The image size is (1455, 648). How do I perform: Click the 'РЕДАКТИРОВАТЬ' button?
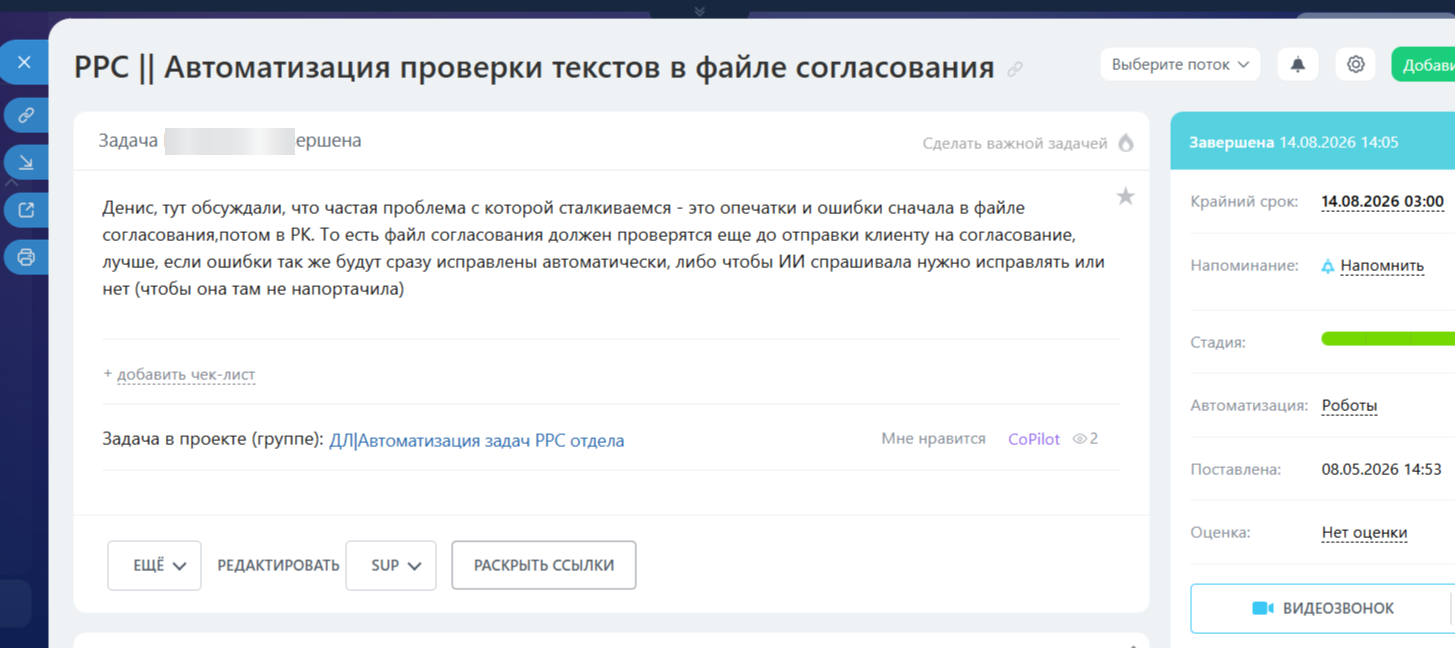tap(278, 565)
